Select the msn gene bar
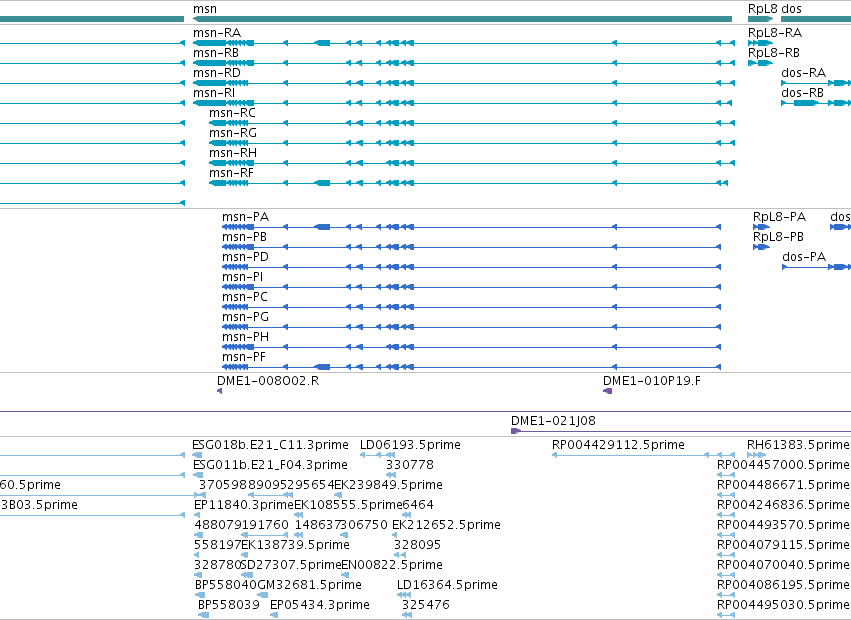851x620 pixels. pyautogui.click(x=462, y=19)
